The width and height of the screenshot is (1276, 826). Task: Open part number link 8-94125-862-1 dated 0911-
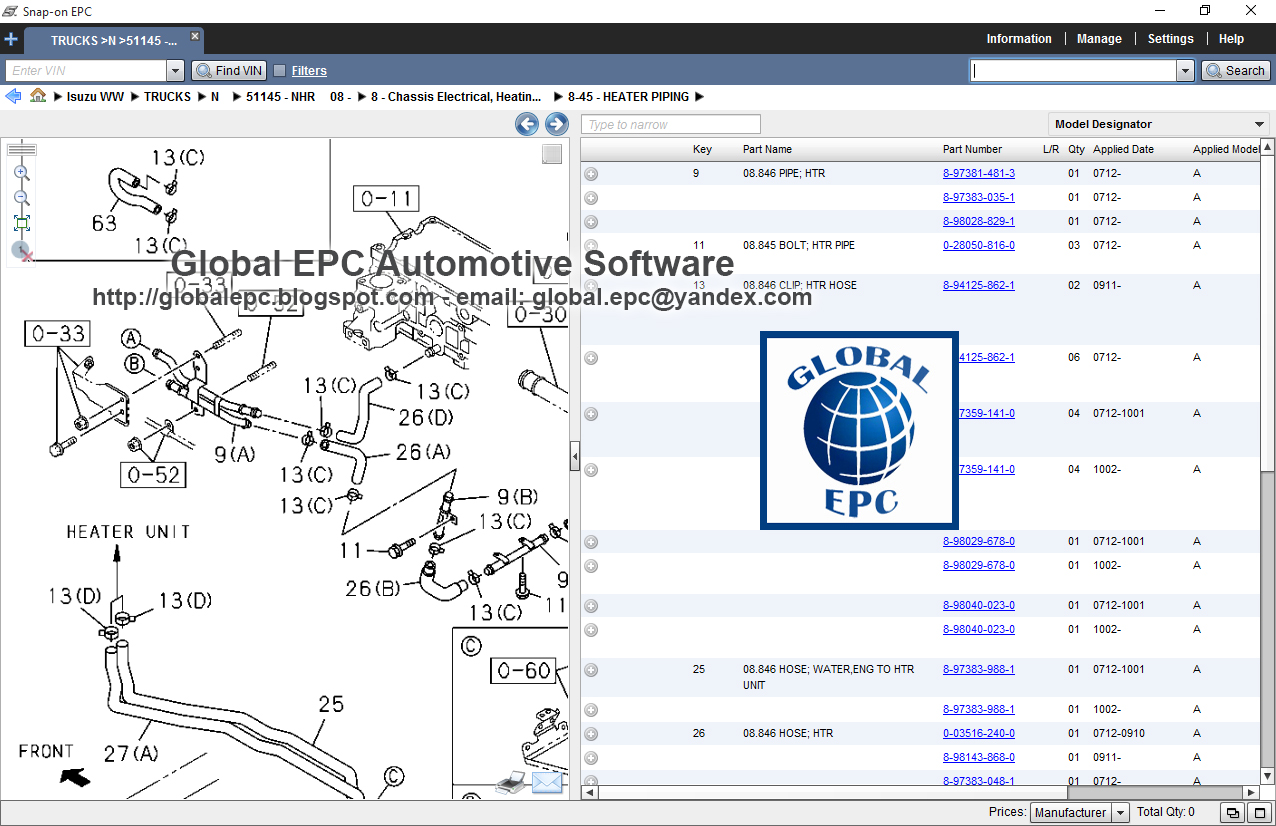coord(978,285)
